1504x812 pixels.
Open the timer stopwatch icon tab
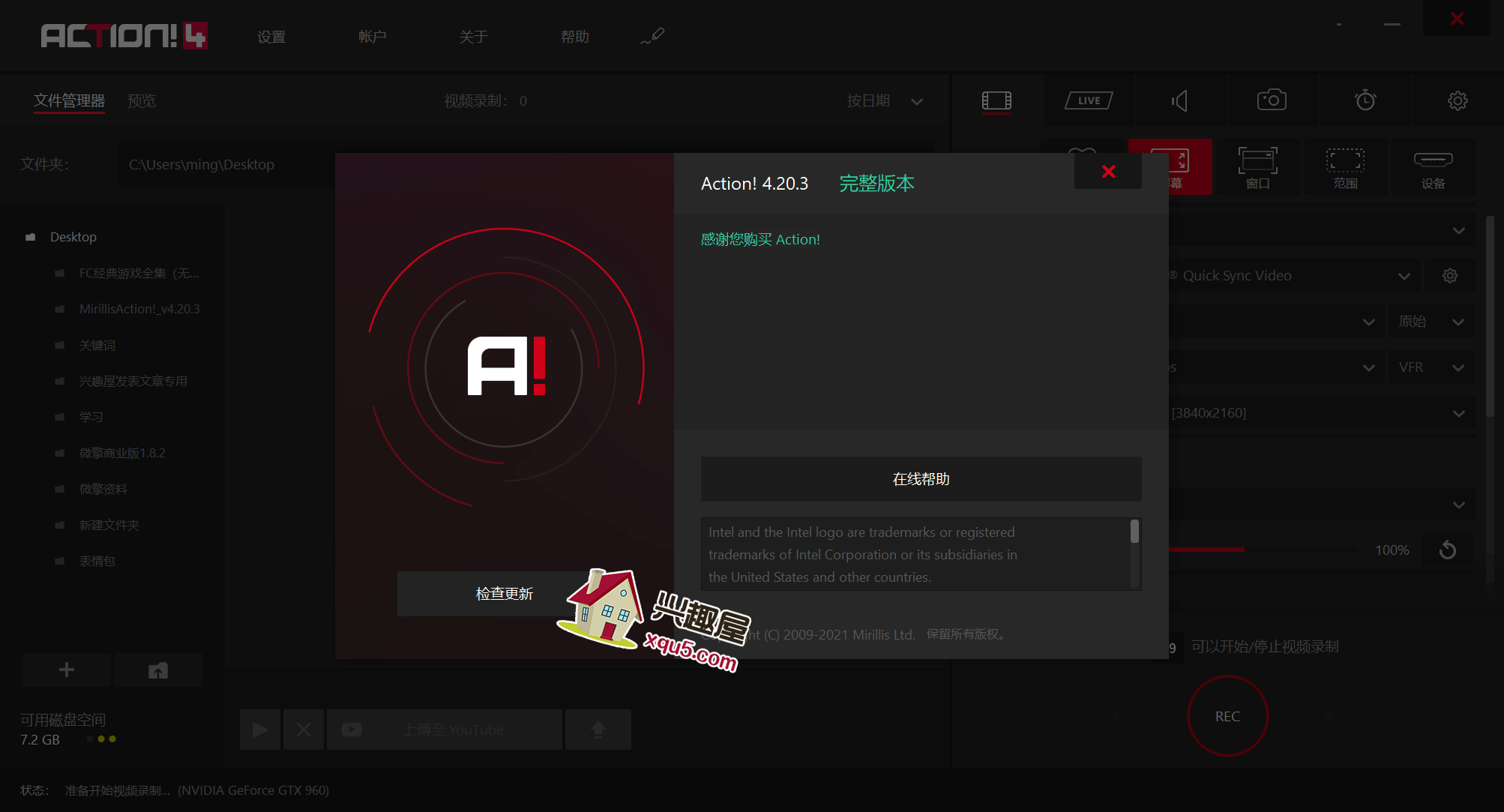click(x=1365, y=100)
